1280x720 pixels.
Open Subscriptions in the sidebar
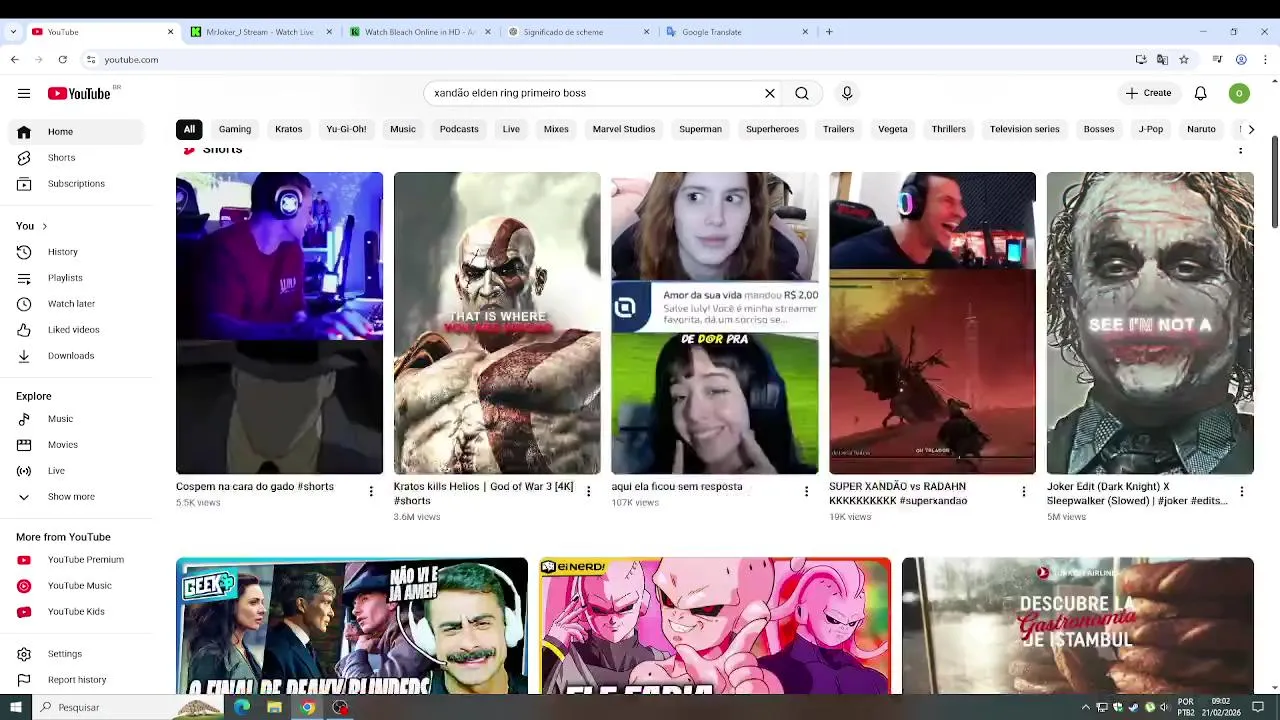(x=74, y=184)
